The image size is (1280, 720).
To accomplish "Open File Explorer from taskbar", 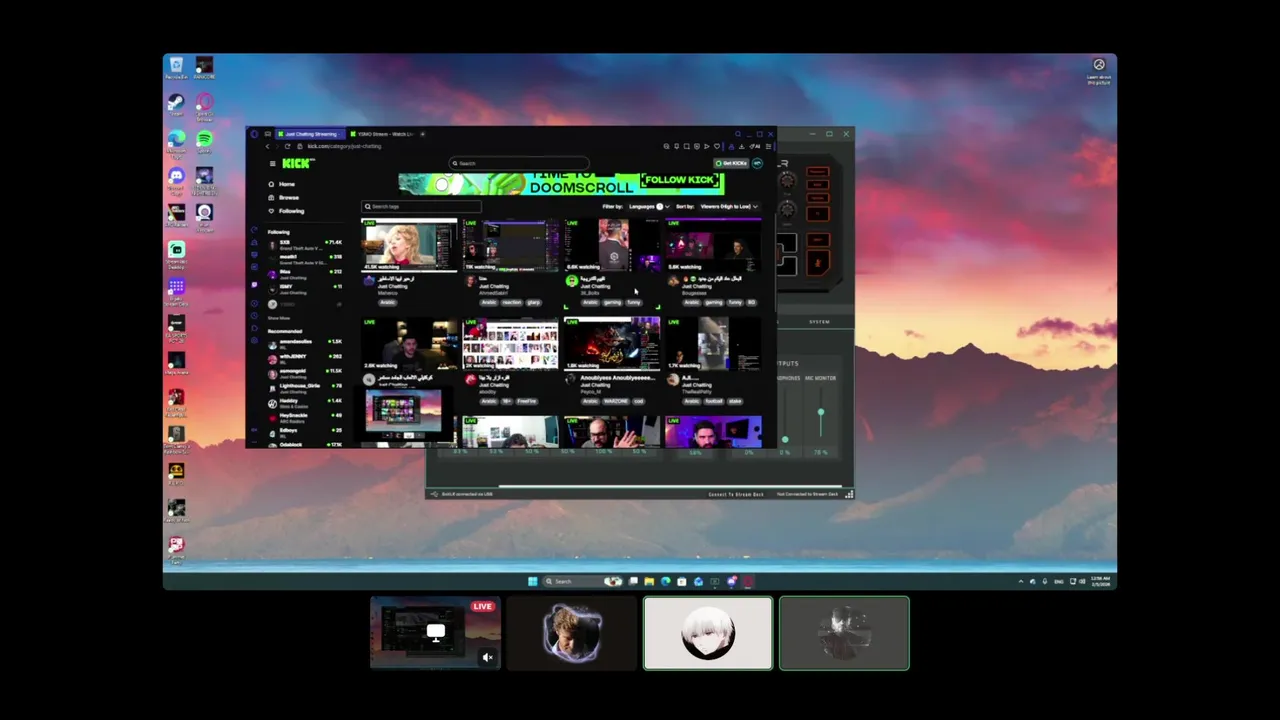I will point(649,581).
